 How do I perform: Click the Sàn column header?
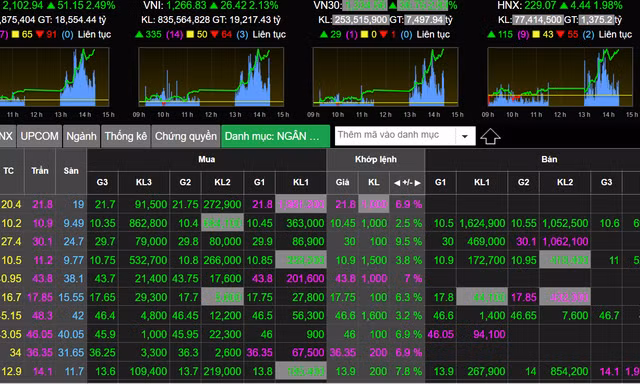point(71,171)
